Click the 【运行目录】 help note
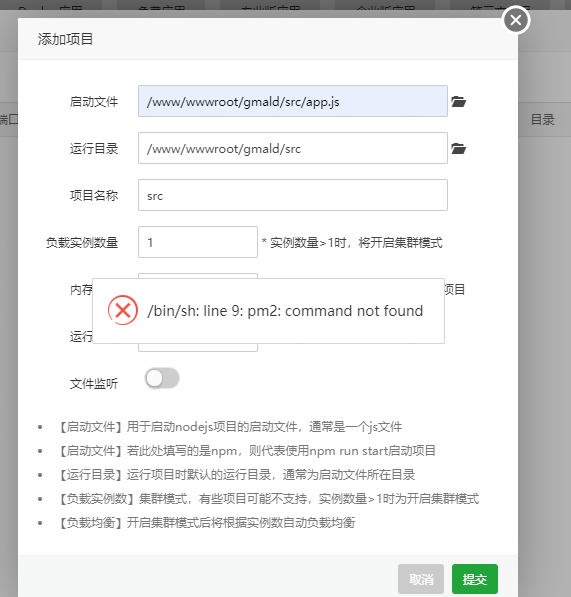The image size is (571, 597). point(236,475)
